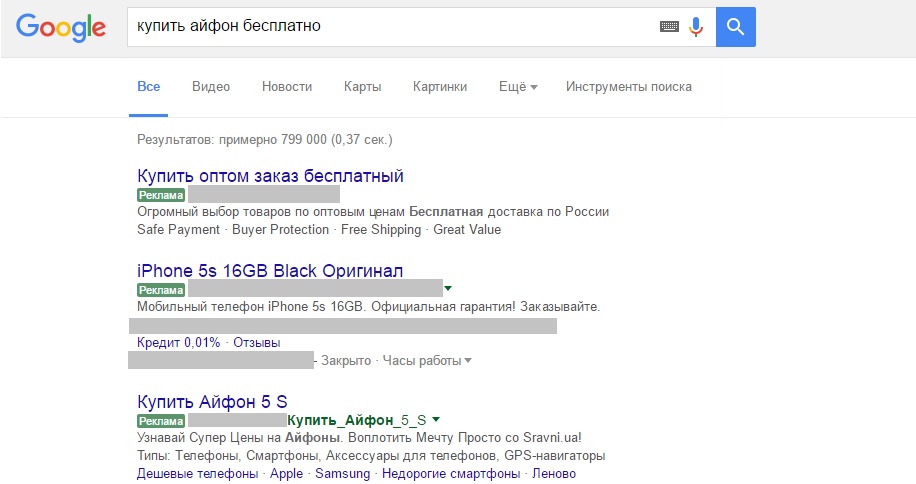
Task: Click description line starting Узнавай Супер Цены
Action: click(x=359, y=437)
